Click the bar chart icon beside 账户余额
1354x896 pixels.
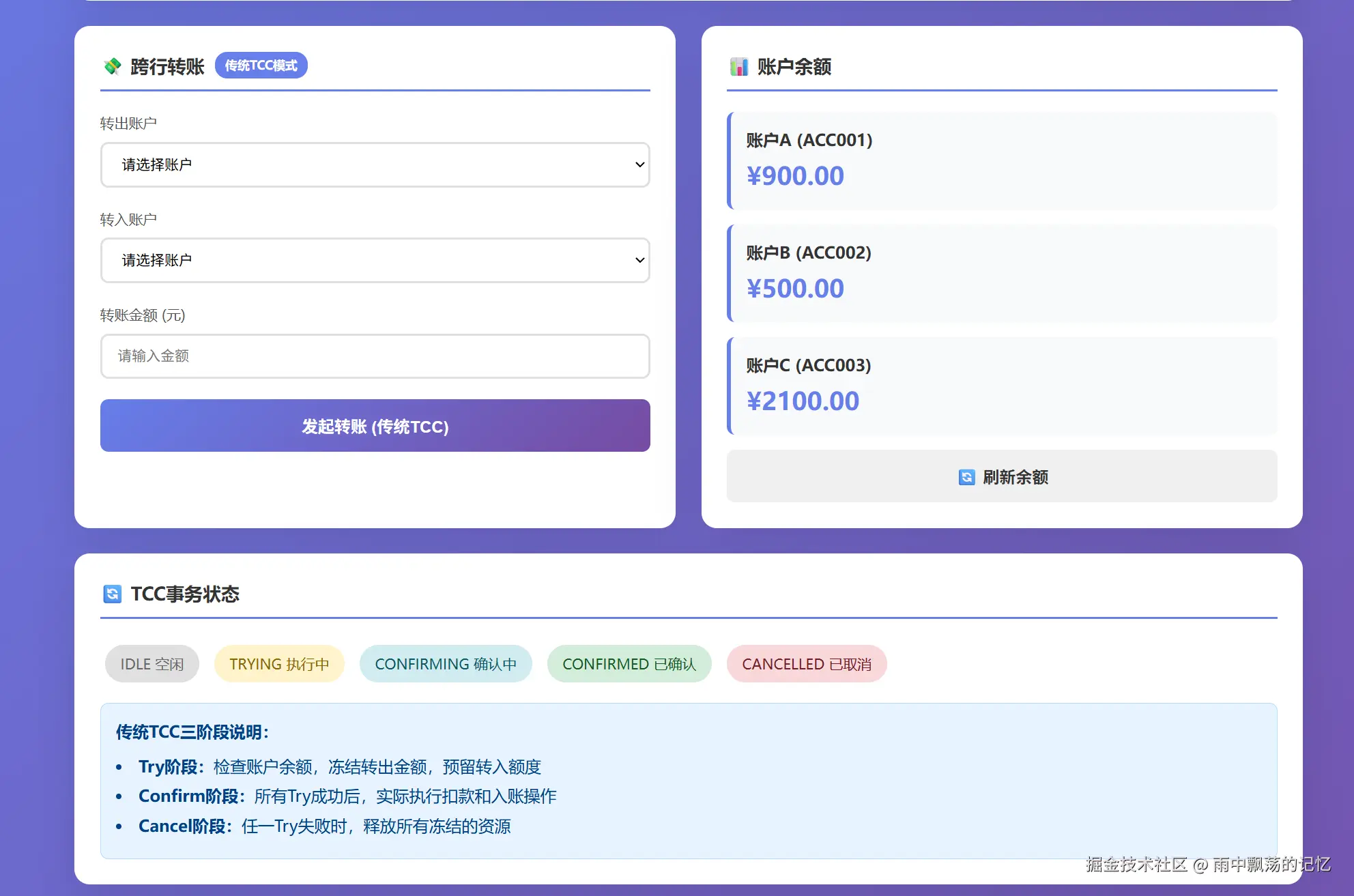click(x=739, y=67)
